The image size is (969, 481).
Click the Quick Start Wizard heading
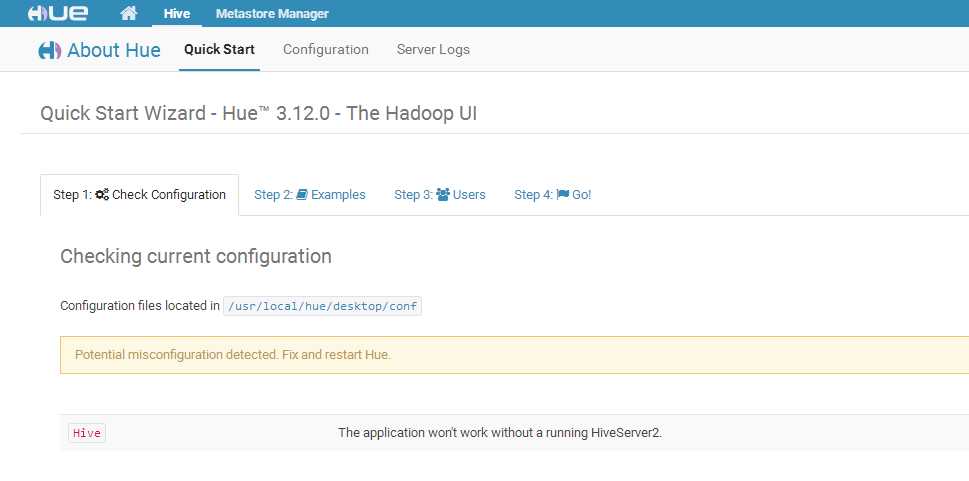click(258, 114)
